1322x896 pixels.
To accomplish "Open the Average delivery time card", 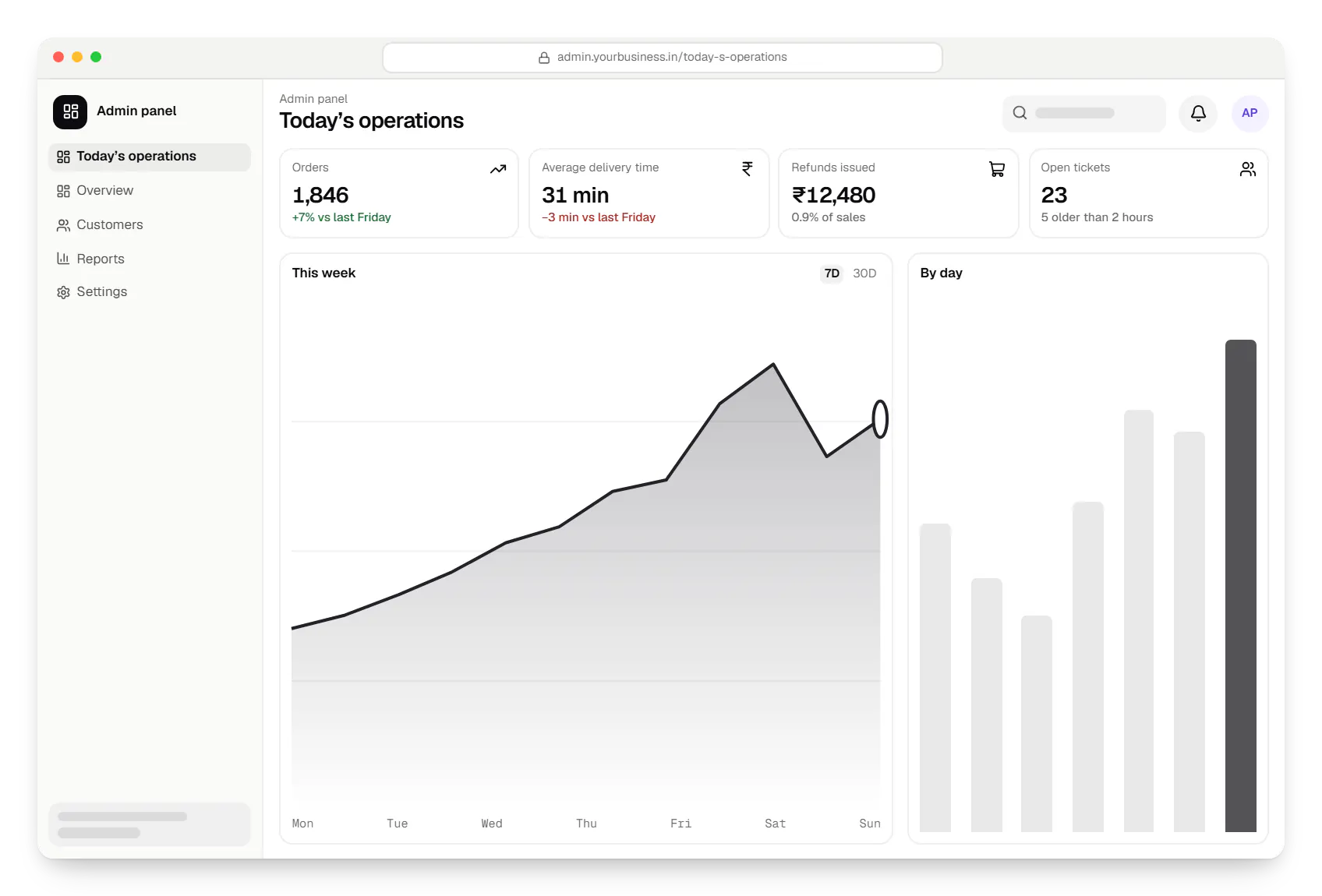I will [x=649, y=193].
